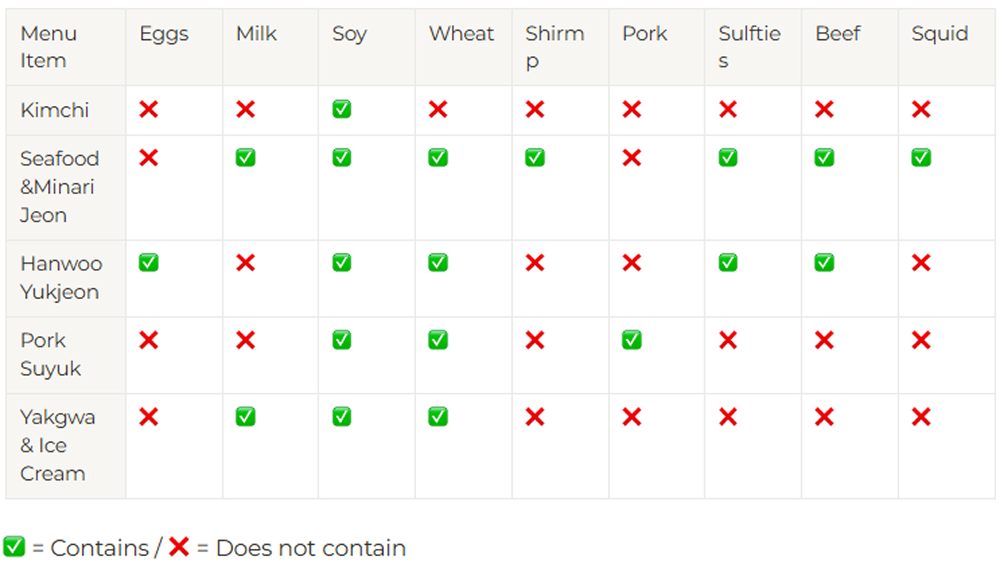This screenshot has width=1000, height=580.
Task: Click Yakgwa & Ice Cream Milk check mark
Action: pyautogui.click(x=245, y=416)
